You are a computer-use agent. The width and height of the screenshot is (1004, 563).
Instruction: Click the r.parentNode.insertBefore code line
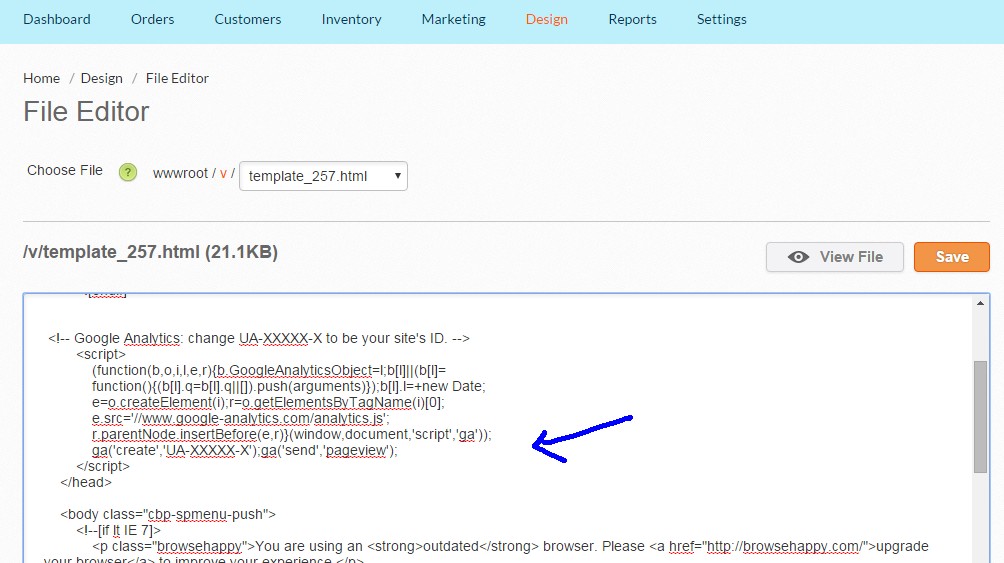(x=291, y=434)
